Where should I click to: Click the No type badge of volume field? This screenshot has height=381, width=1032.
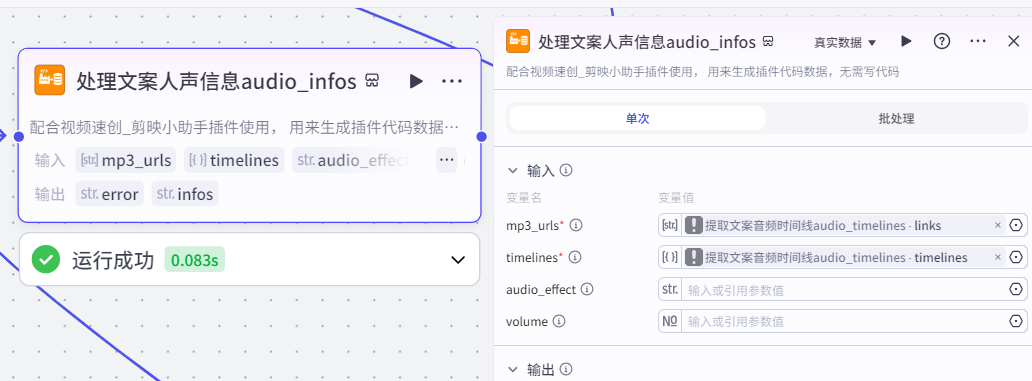(670, 321)
